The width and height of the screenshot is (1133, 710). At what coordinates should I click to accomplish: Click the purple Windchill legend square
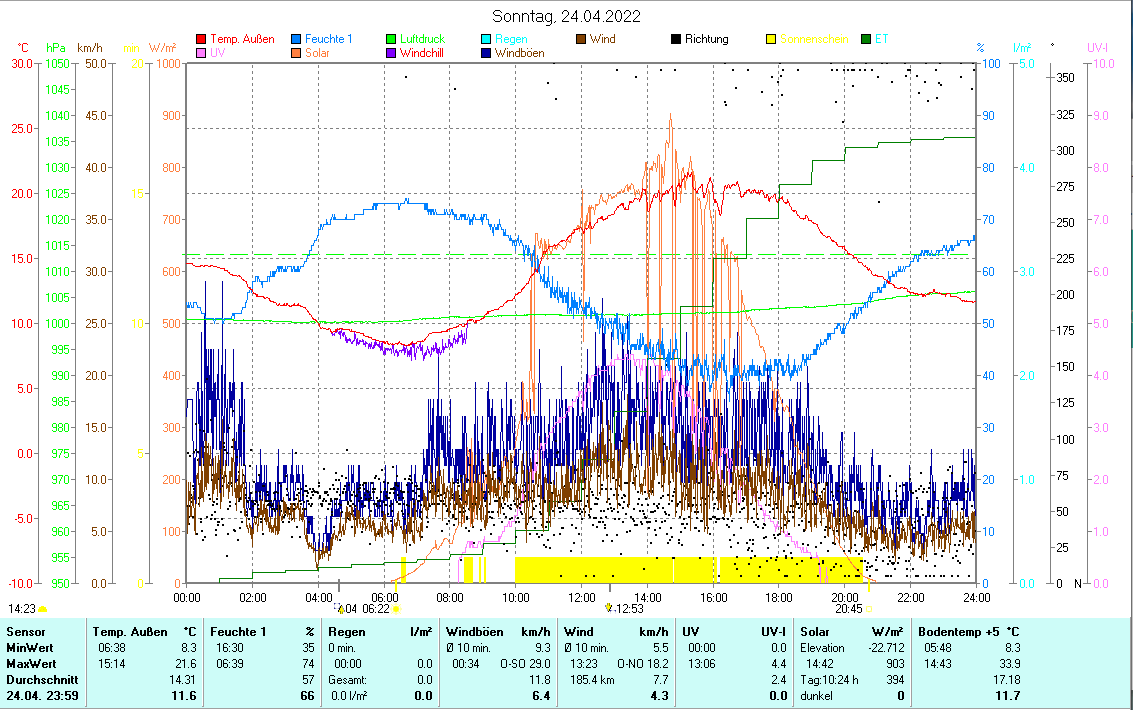[x=392, y=53]
